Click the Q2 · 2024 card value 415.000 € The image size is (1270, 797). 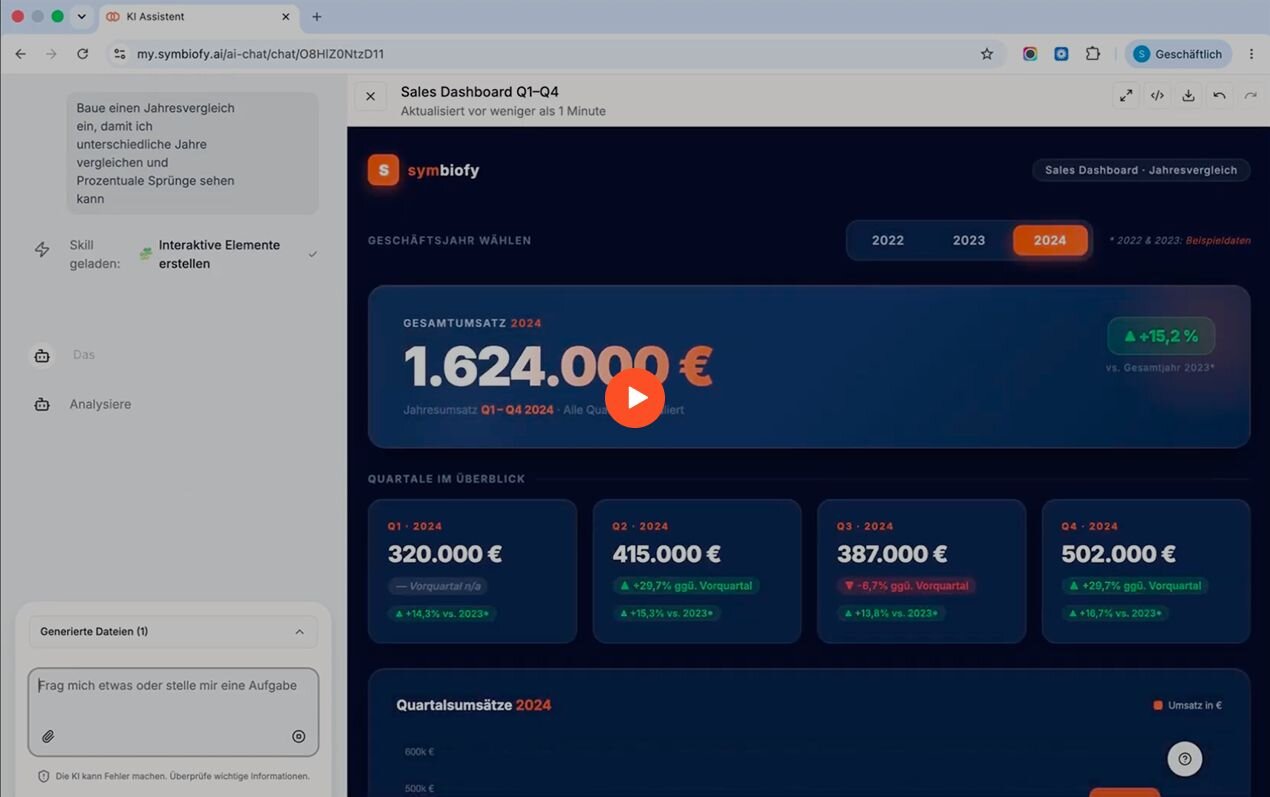tap(666, 554)
